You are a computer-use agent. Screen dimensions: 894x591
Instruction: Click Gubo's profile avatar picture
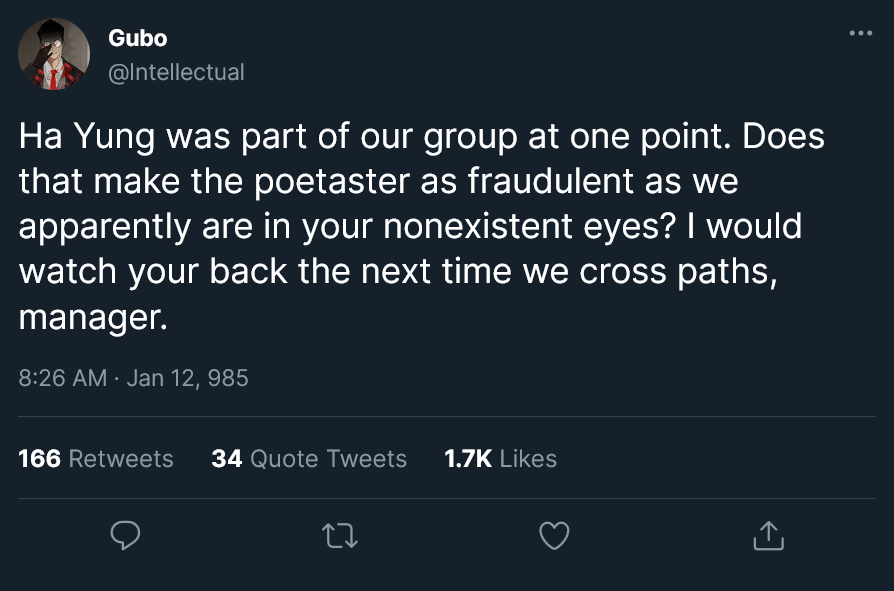pos(55,54)
